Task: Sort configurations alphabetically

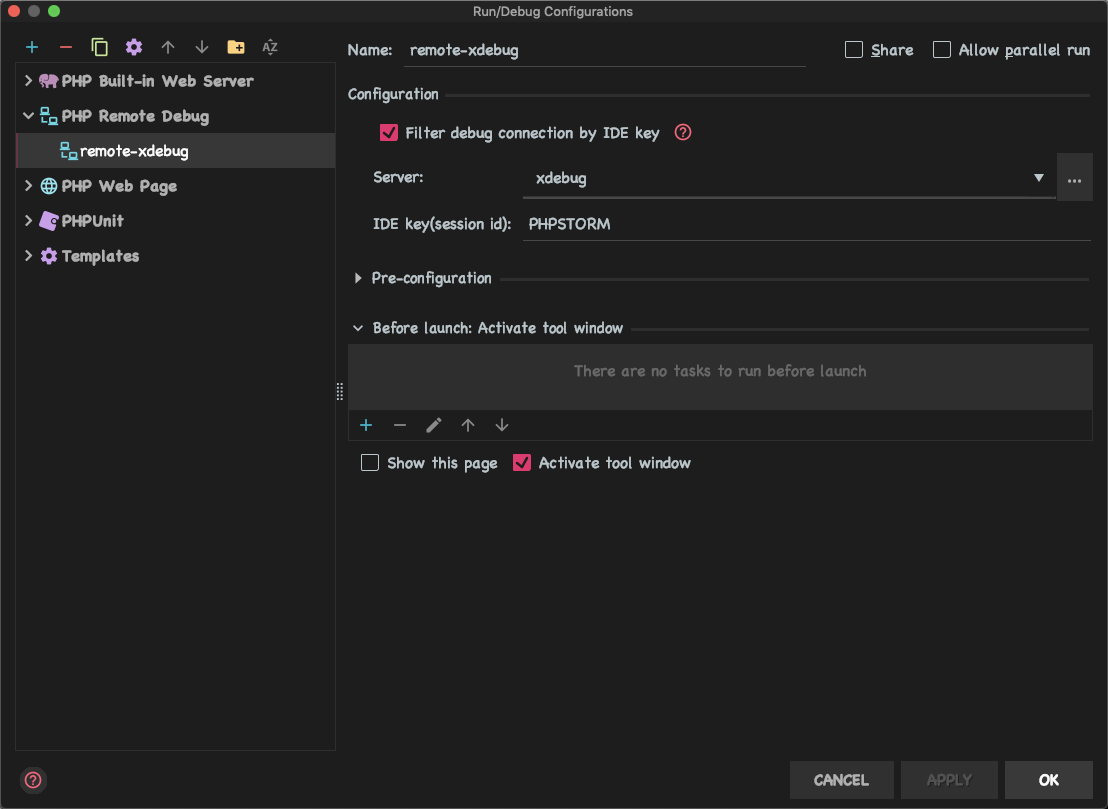Action: pos(270,47)
